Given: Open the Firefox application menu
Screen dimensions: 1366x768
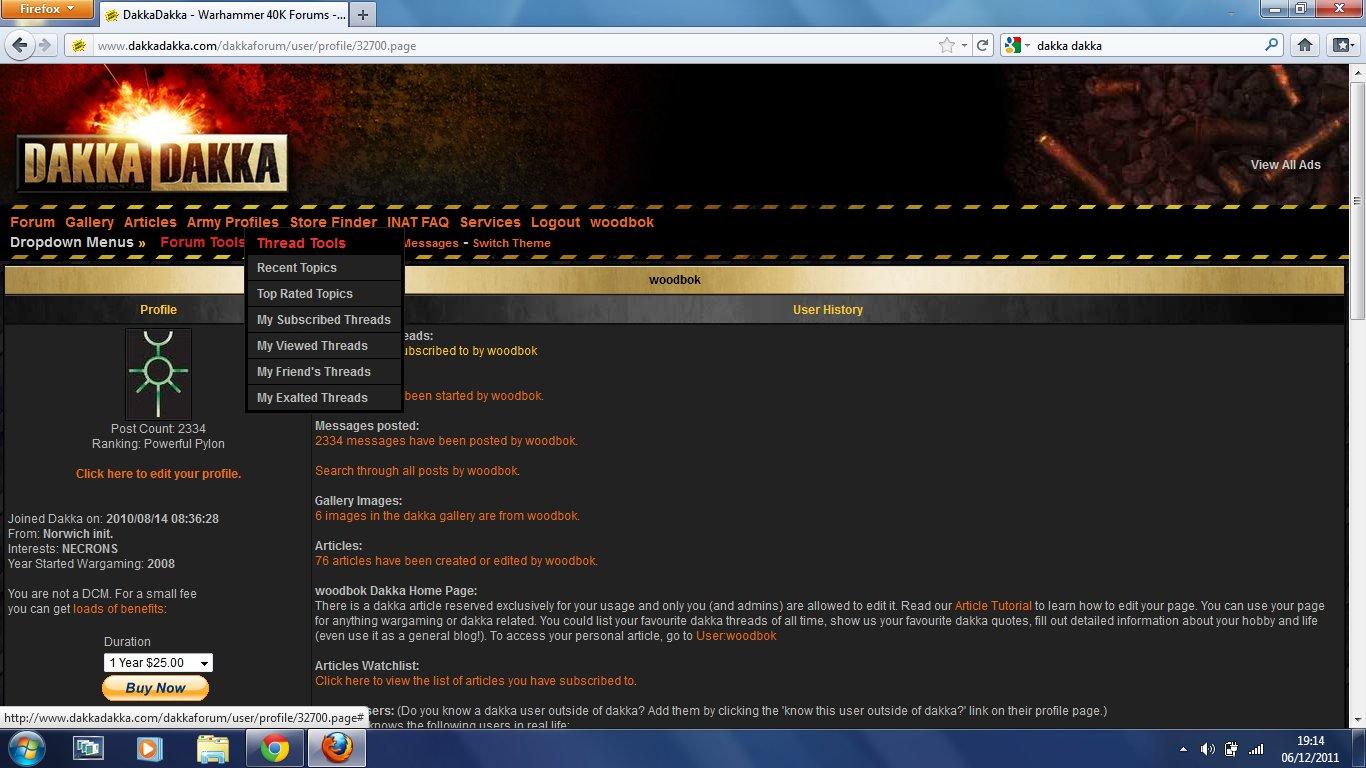Looking at the screenshot, I should click(47, 9).
